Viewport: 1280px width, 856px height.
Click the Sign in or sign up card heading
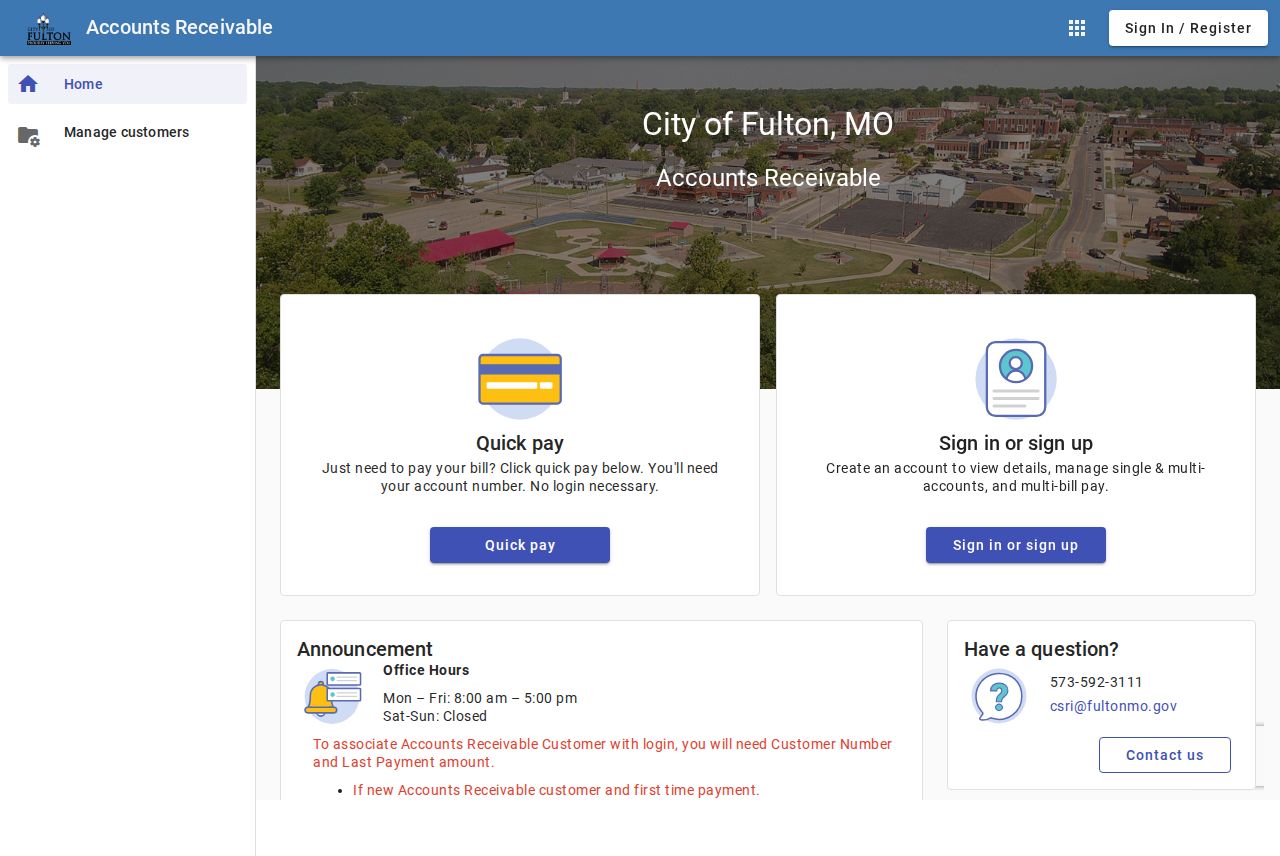coord(1016,443)
